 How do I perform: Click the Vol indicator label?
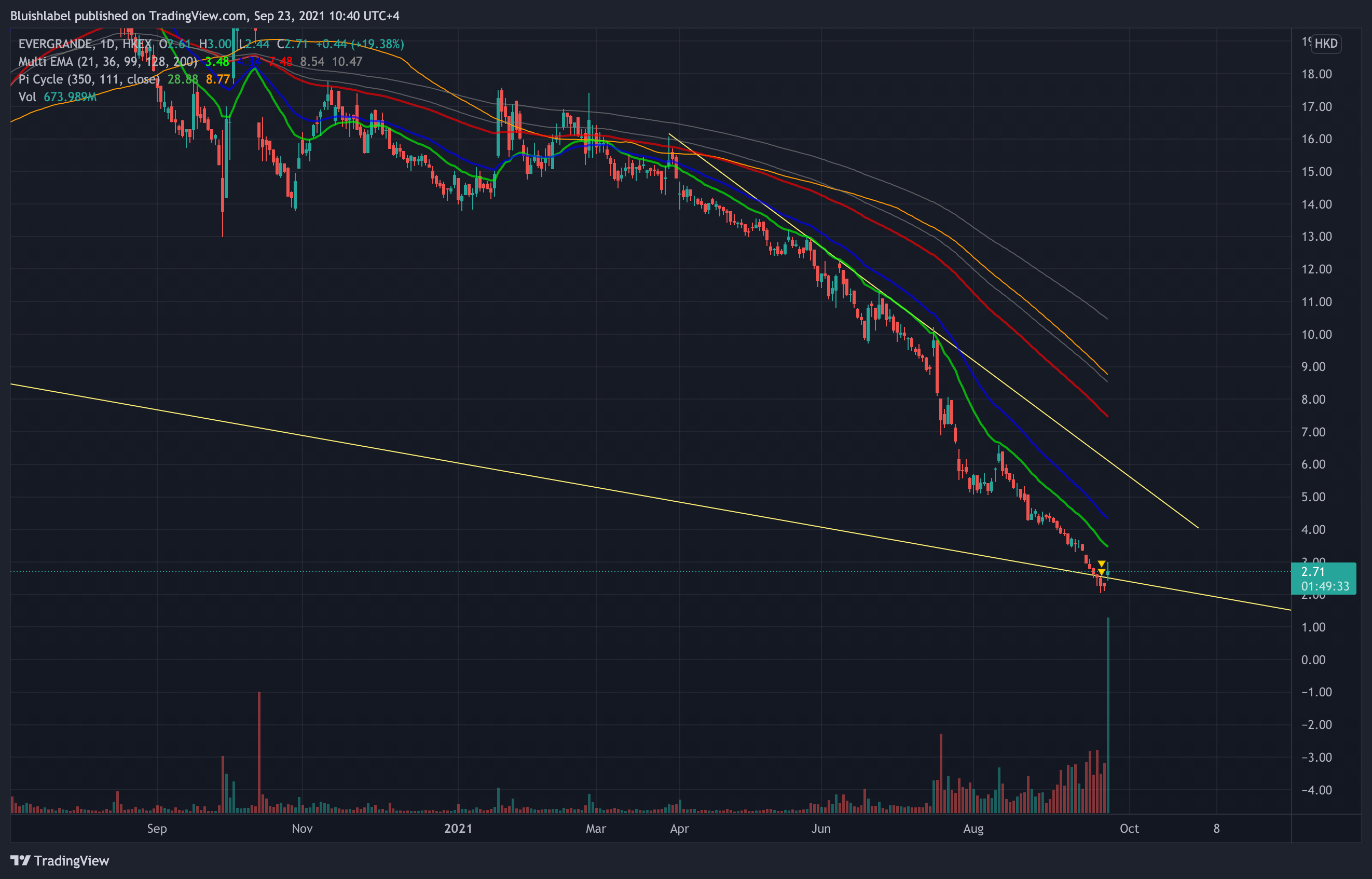click(x=27, y=97)
